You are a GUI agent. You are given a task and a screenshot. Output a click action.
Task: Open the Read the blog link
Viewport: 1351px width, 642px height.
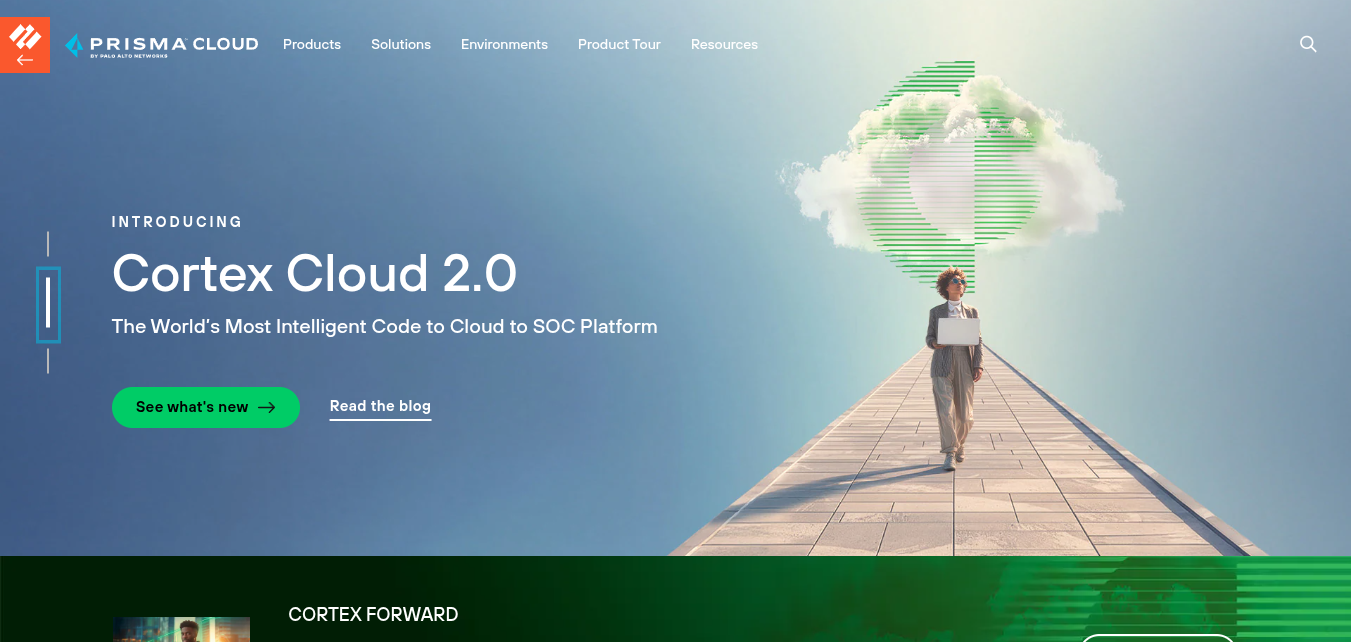point(380,406)
